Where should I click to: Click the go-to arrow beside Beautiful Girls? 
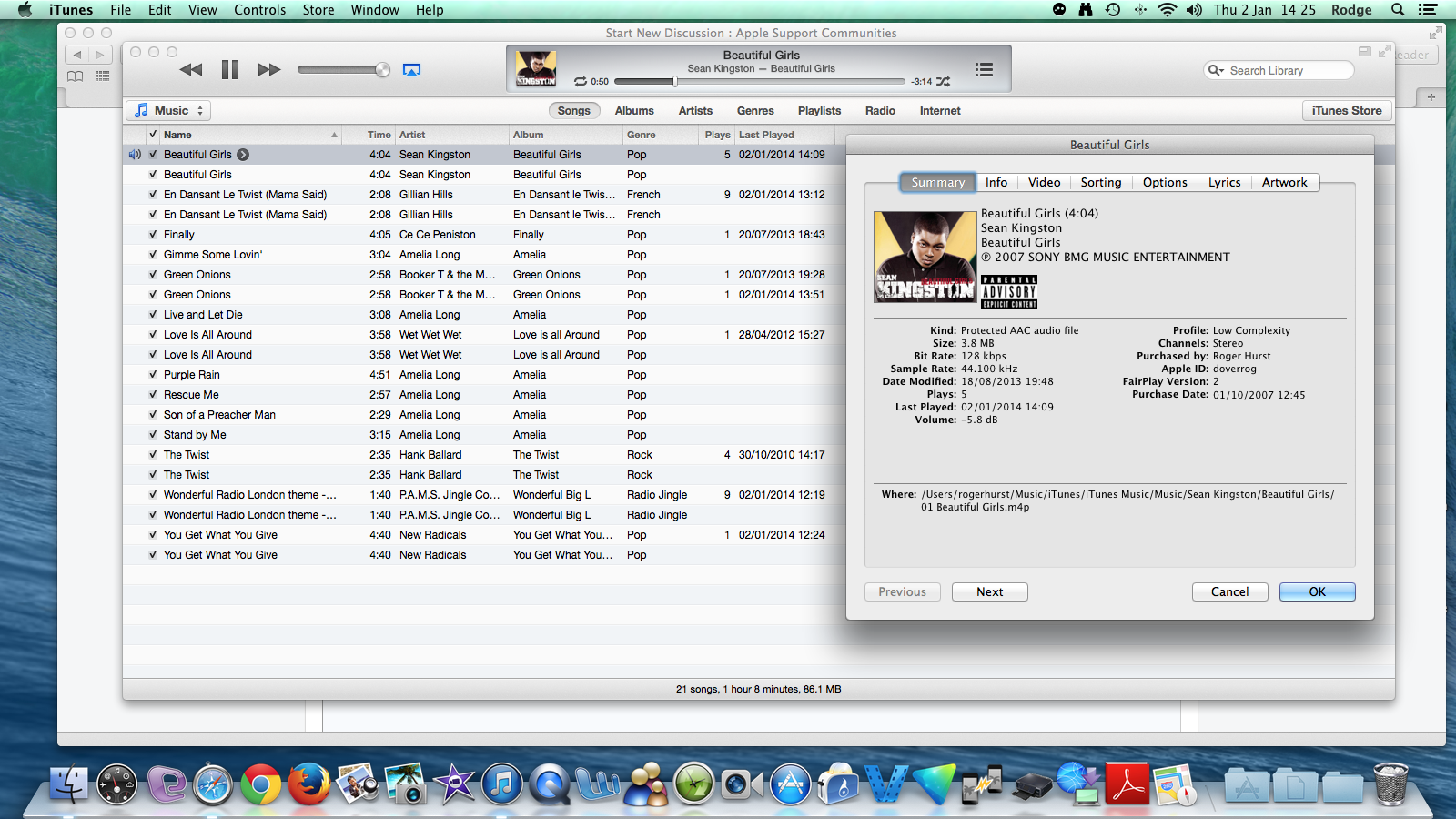[x=243, y=155]
